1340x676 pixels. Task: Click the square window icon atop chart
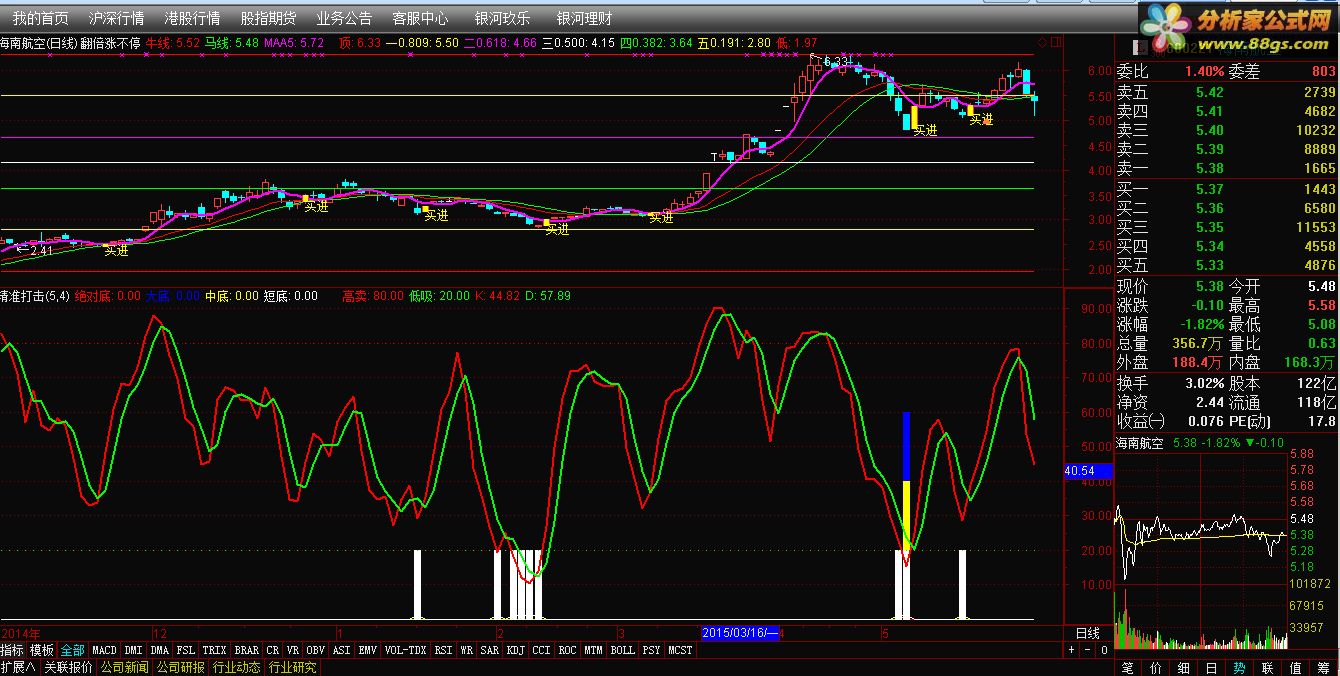[1055, 43]
